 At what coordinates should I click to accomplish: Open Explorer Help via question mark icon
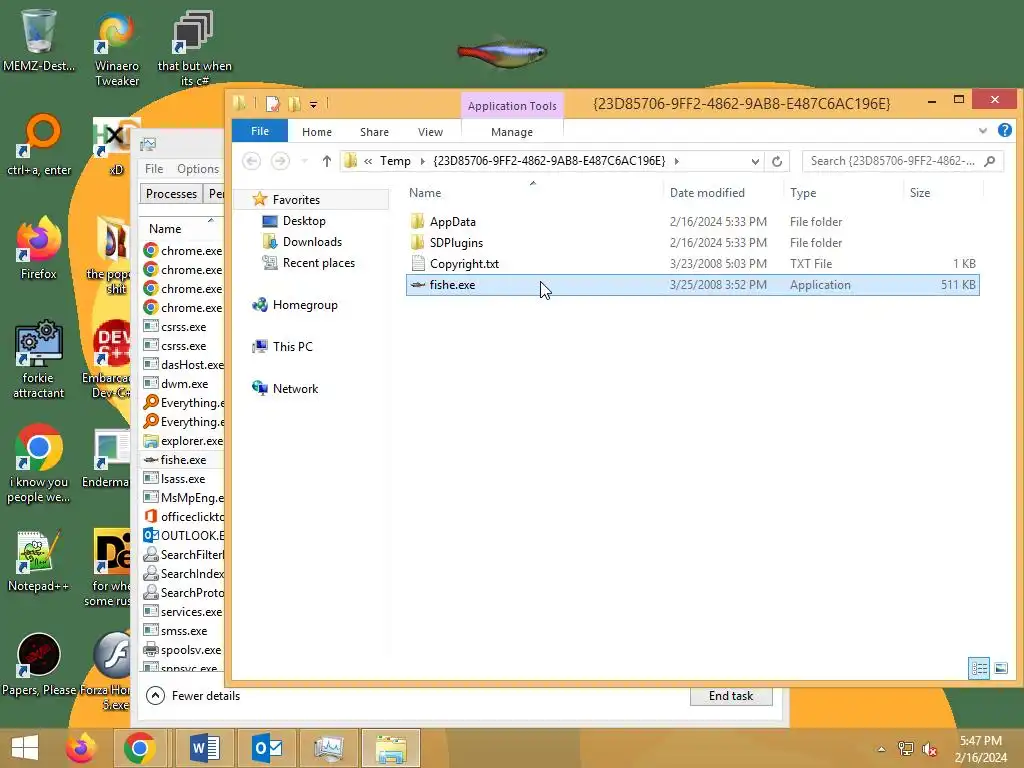[x=1004, y=131]
